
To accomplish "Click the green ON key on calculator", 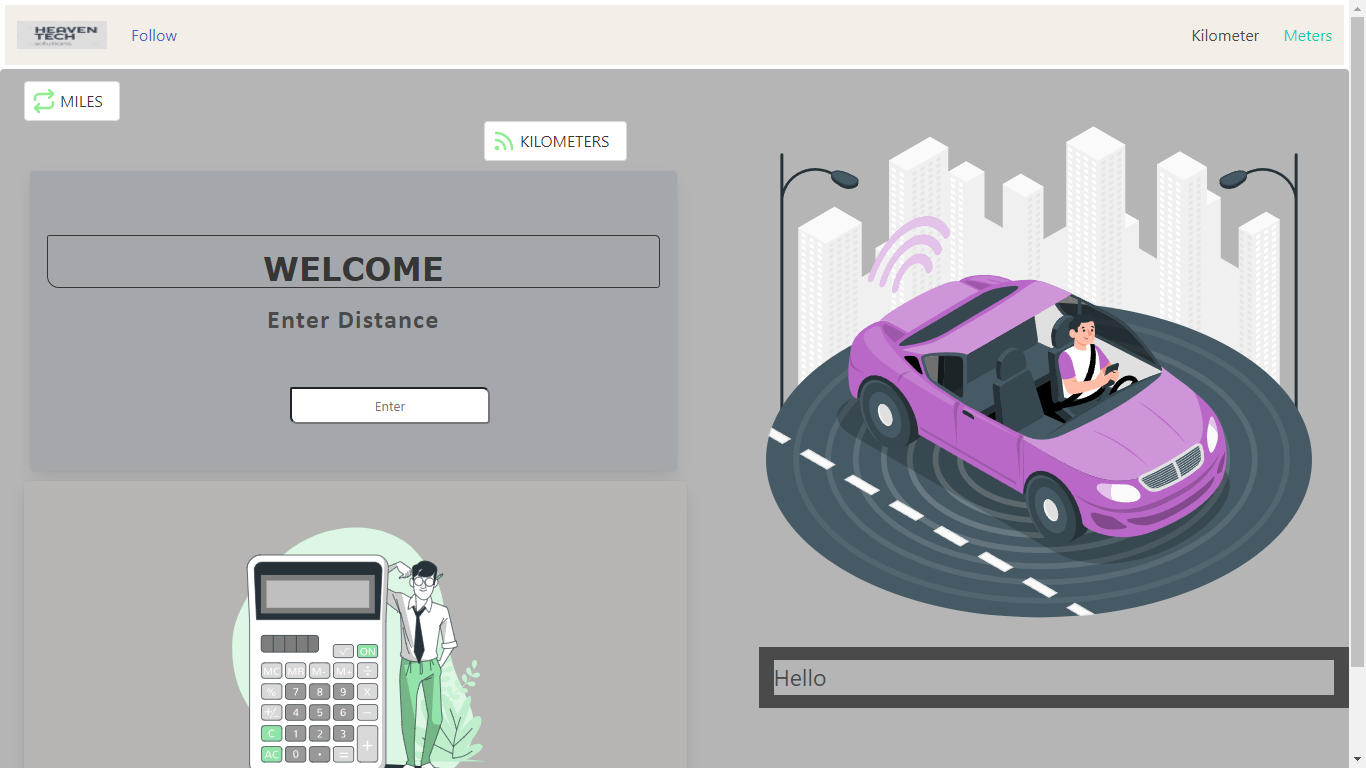I will (367, 651).
